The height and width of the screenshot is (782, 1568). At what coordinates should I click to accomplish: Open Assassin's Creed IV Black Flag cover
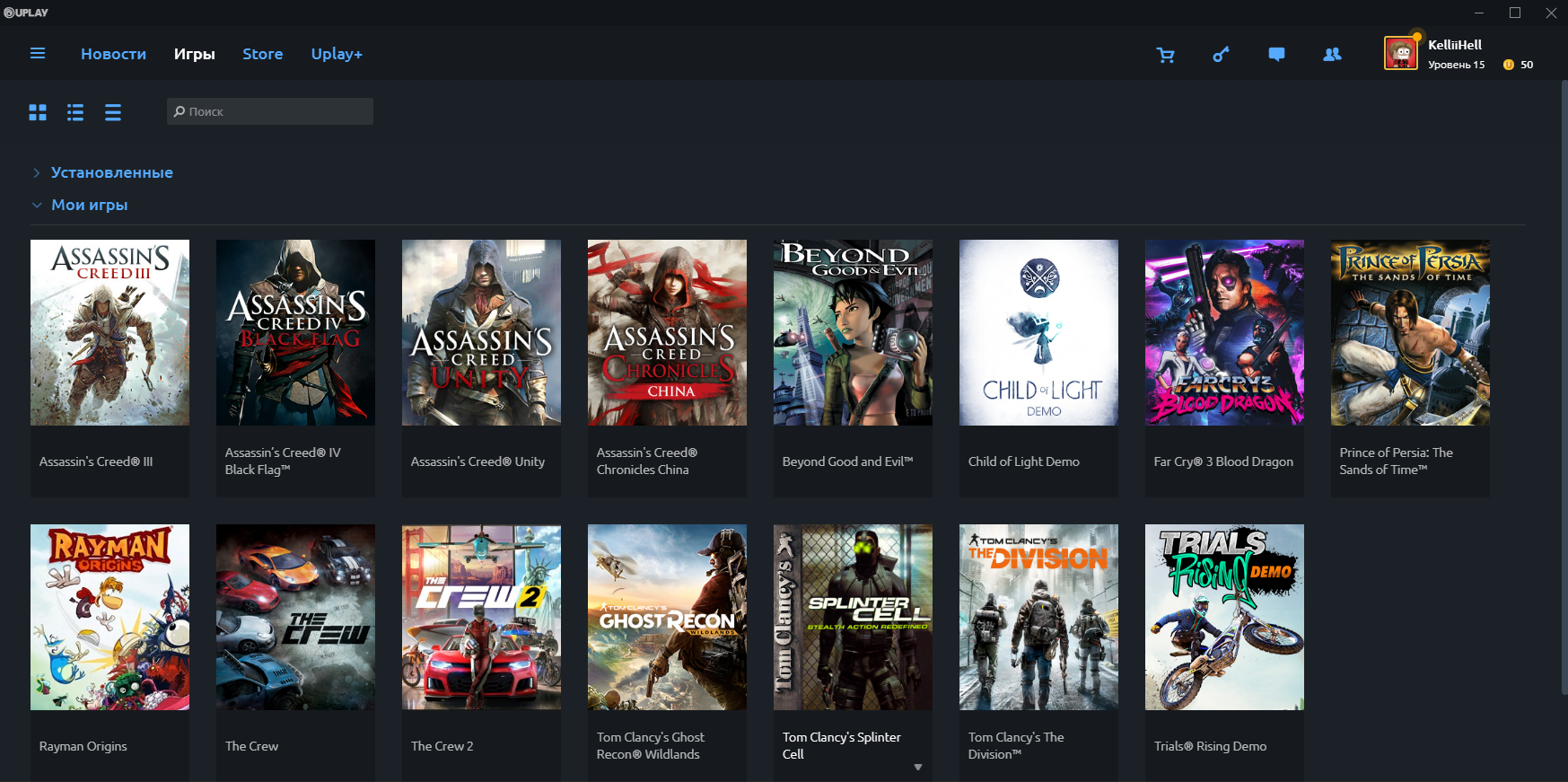click(x=295, y=332)
